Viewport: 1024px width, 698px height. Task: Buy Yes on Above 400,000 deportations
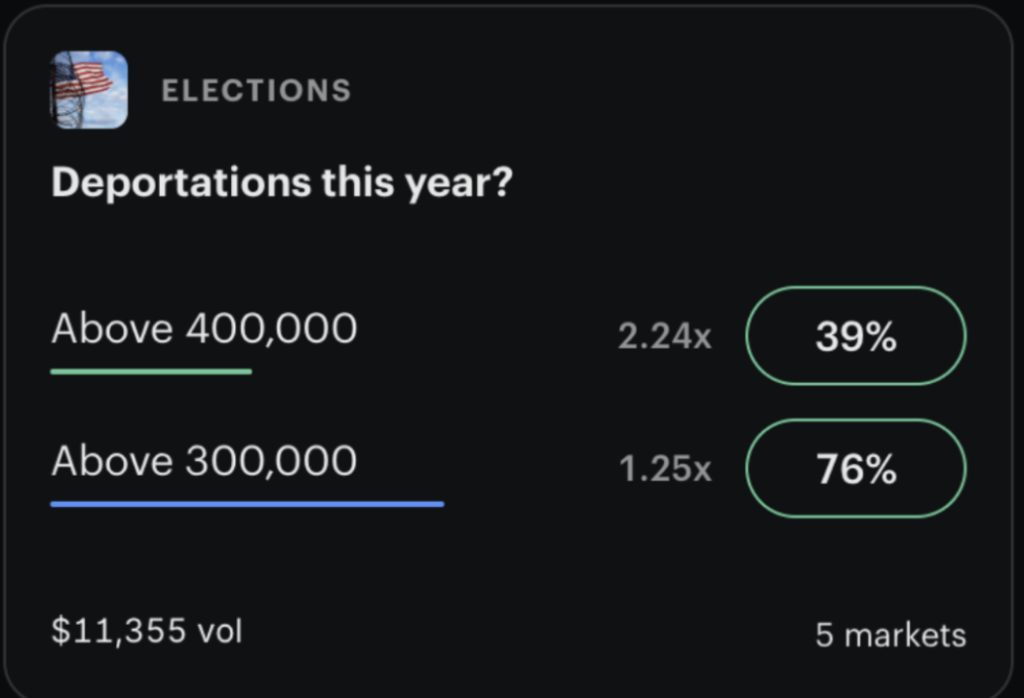click(856, 336)
